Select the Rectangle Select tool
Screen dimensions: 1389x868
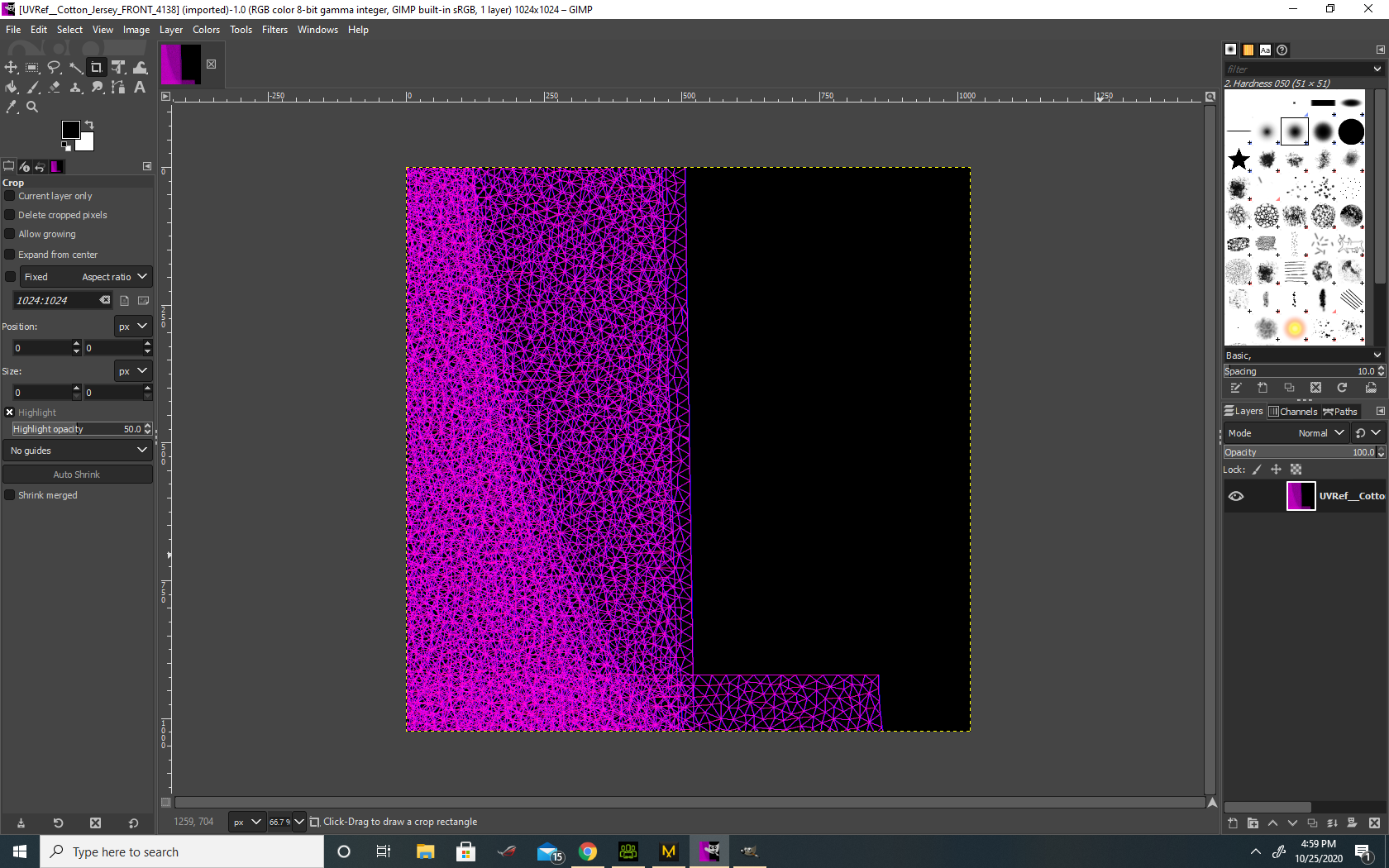[32, 68]
